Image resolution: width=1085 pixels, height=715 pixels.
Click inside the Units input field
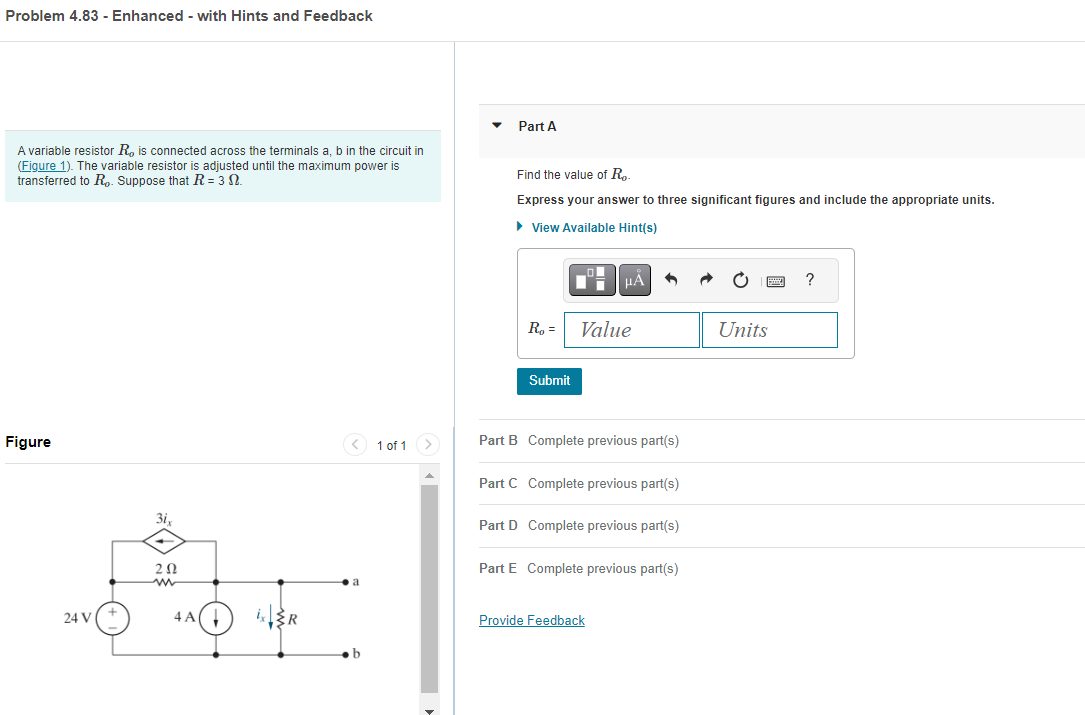coord(769,329)
